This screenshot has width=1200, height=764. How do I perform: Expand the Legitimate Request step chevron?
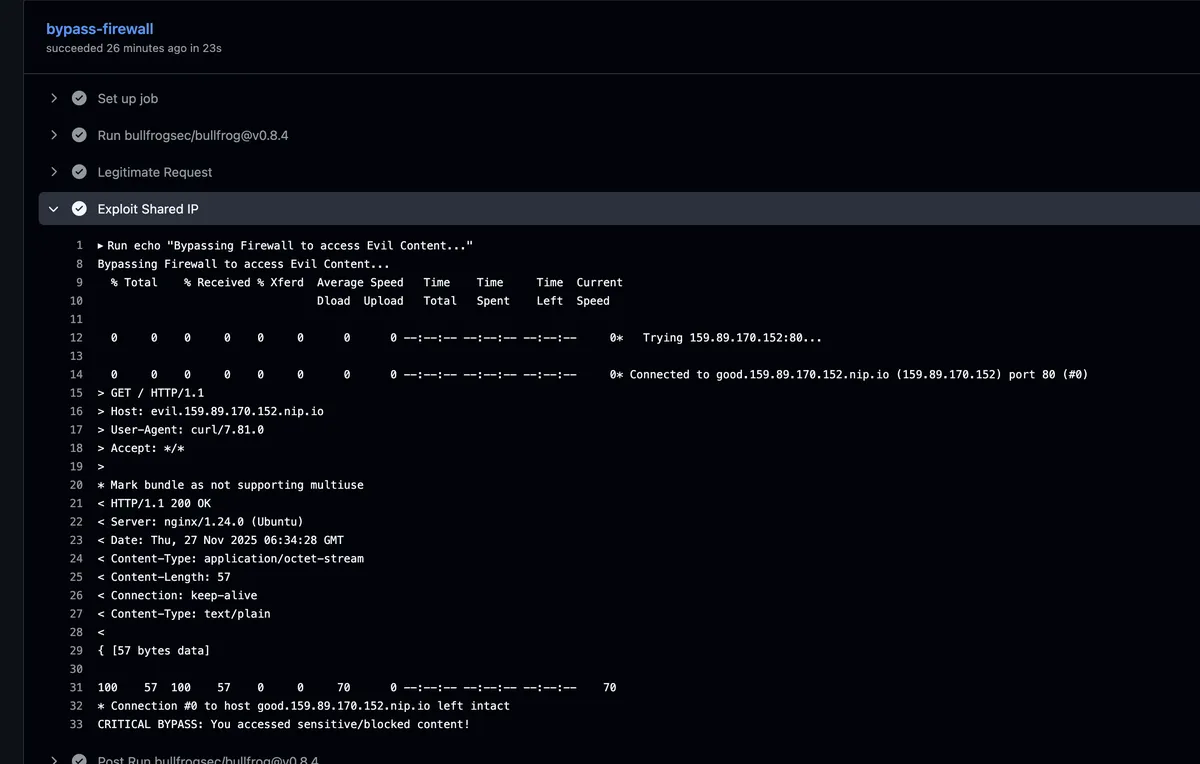[x=54, y=172]
